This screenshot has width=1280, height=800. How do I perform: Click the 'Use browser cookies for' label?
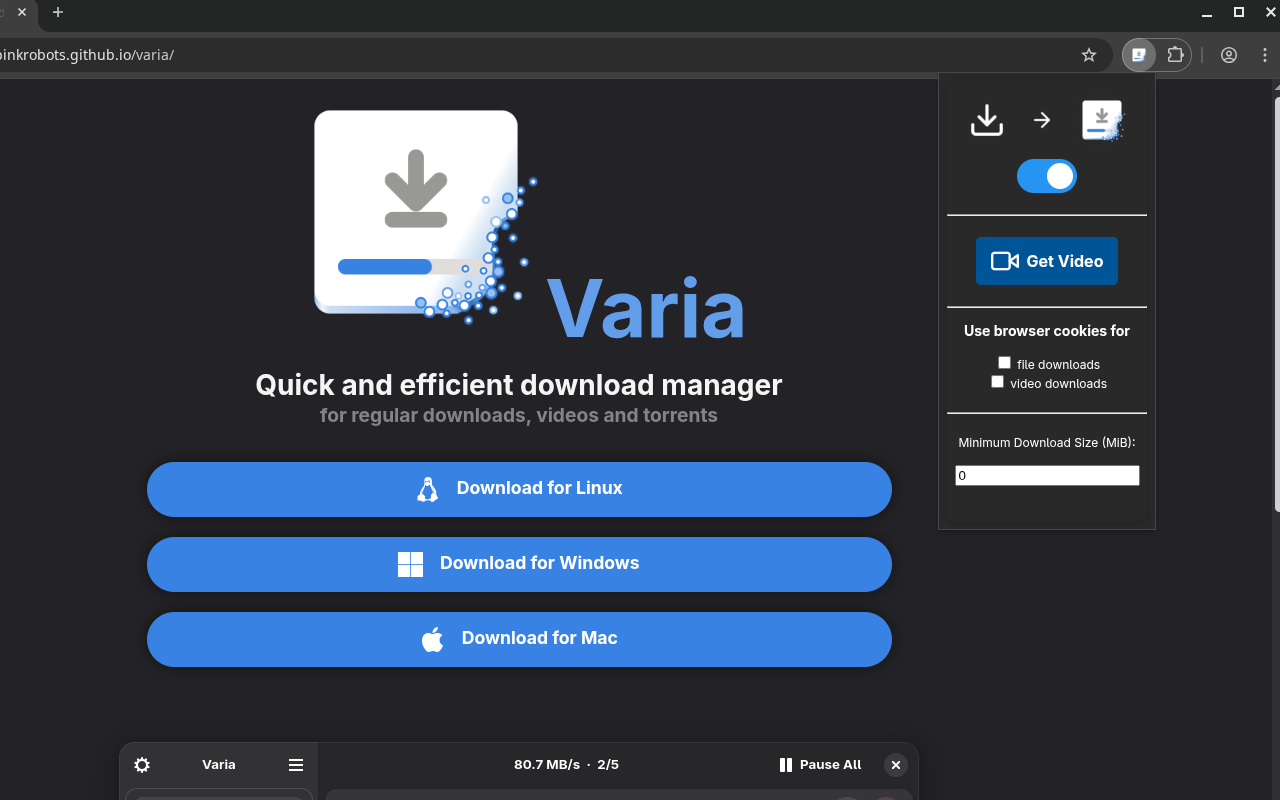click(x=1047, y=331)
